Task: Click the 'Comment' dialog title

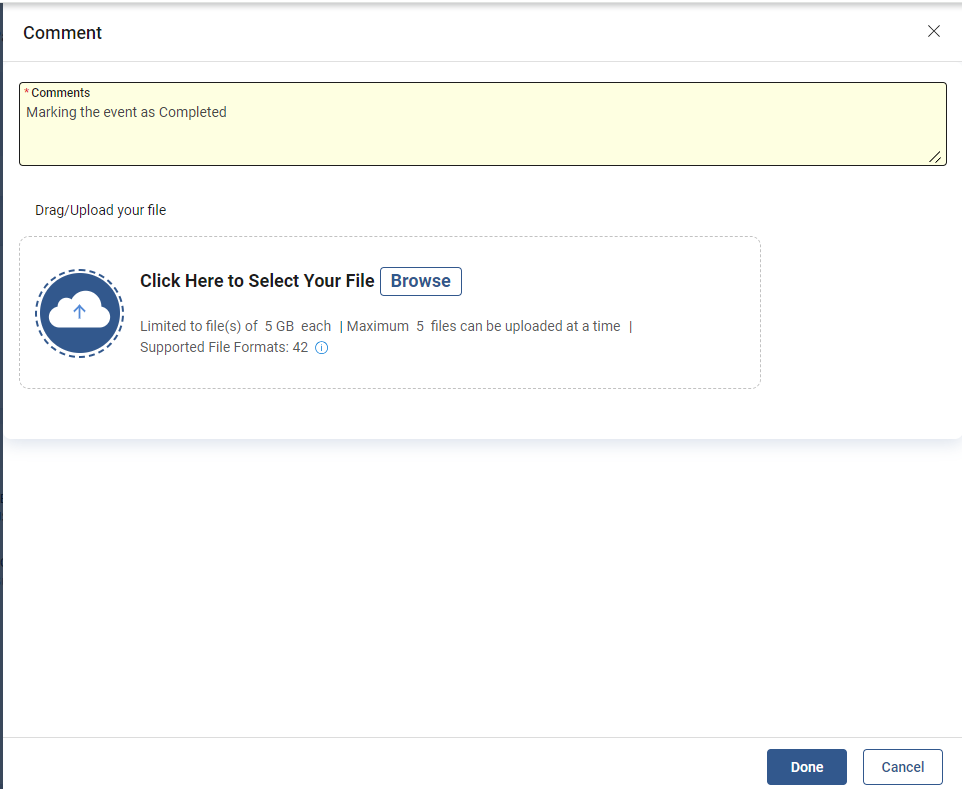Action: click(62, 33)
